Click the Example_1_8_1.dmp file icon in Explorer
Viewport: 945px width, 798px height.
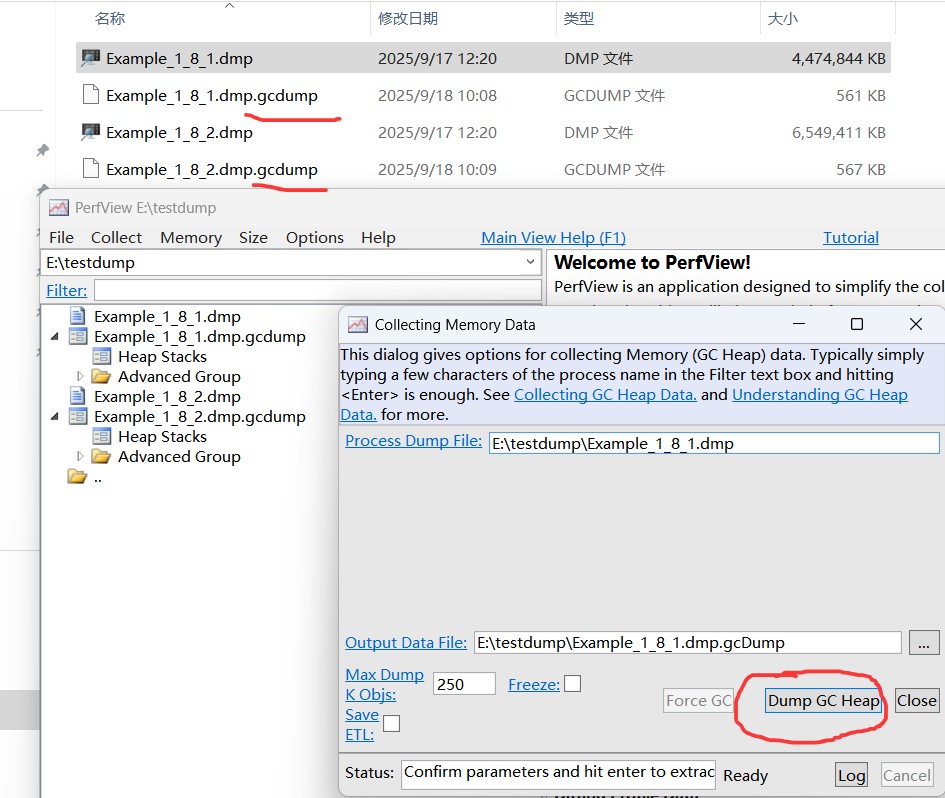pos(91,59)
